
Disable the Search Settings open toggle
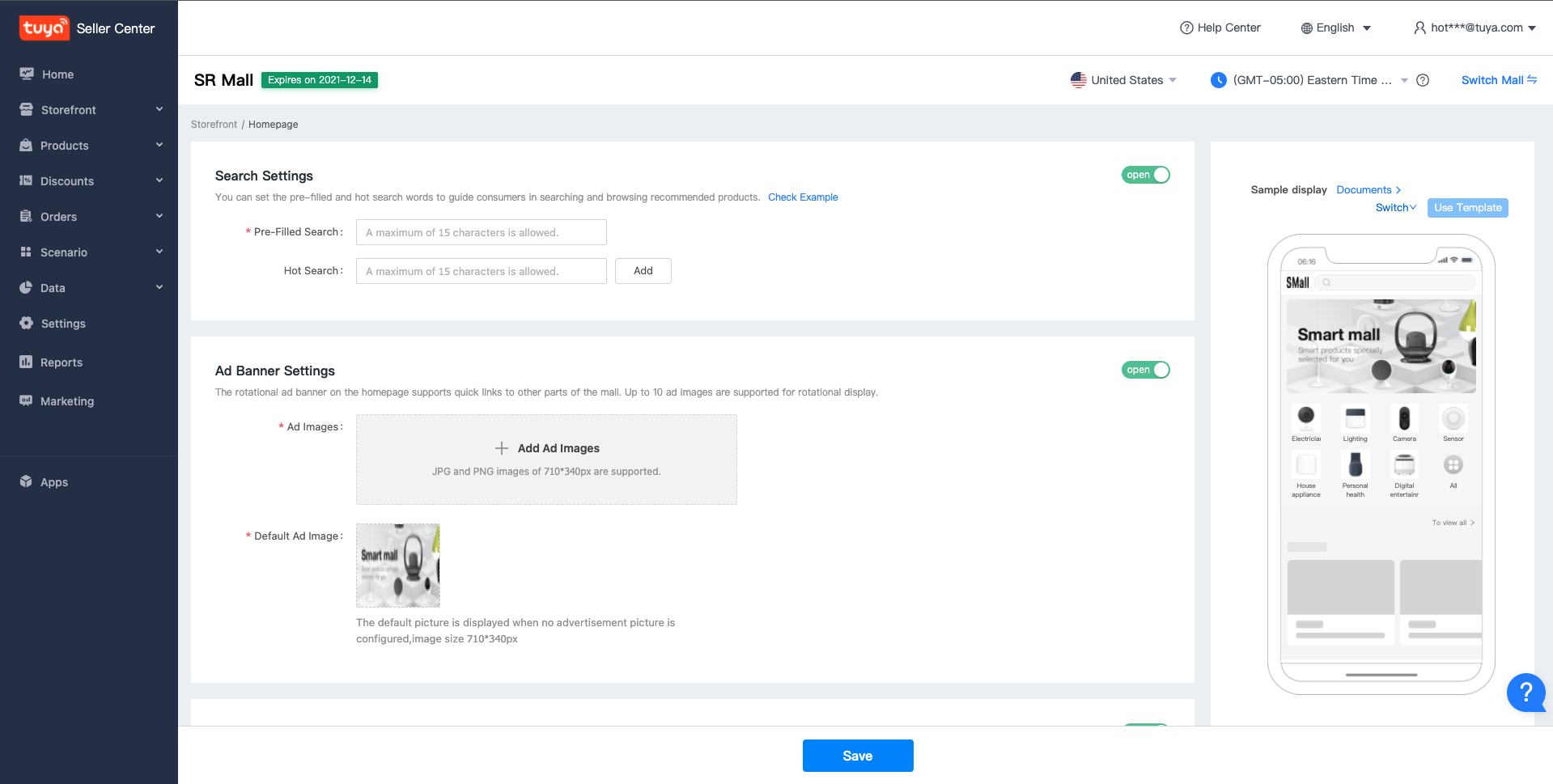point(1145,175)
